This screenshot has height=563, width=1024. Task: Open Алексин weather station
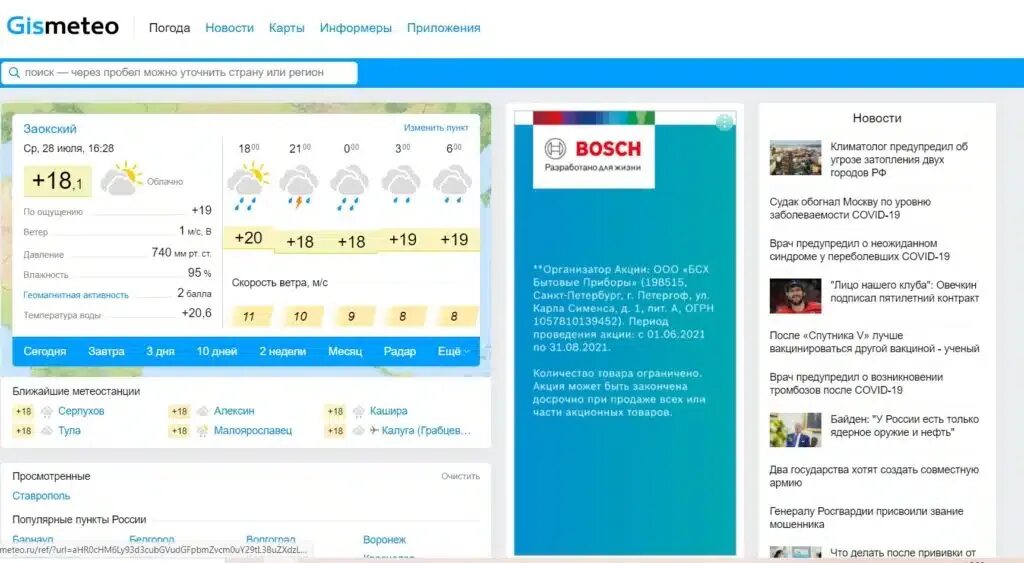[x=234, y=411]
